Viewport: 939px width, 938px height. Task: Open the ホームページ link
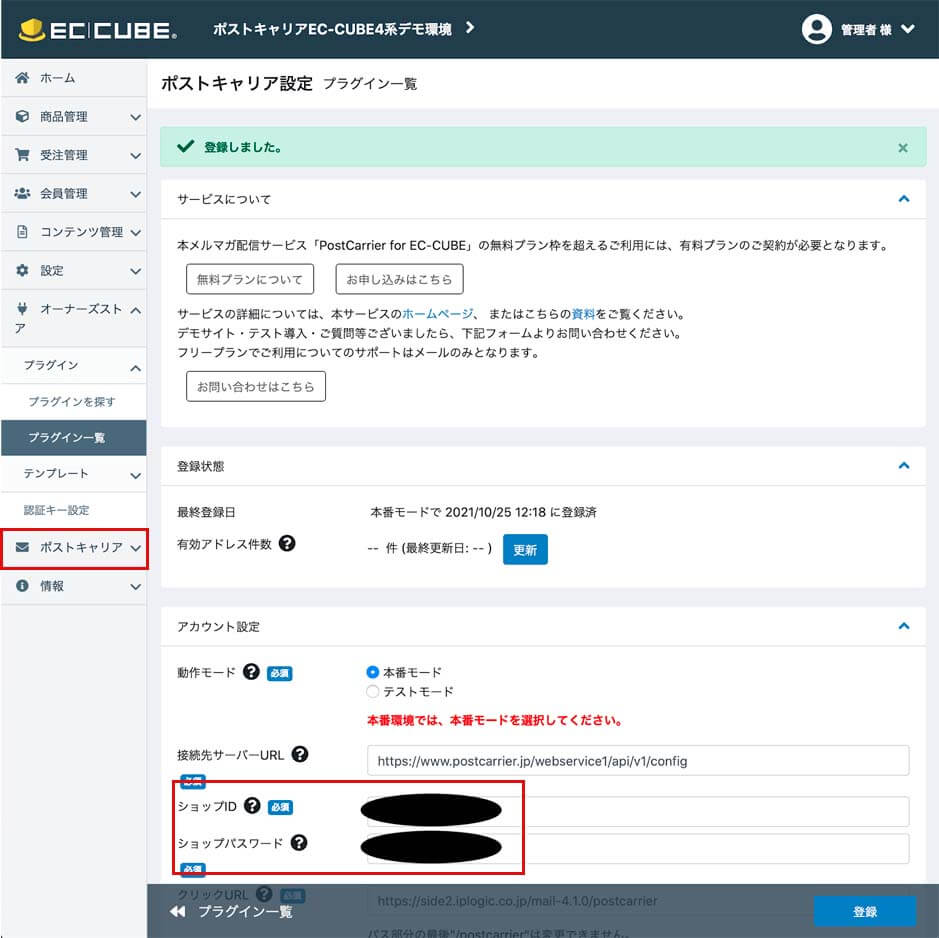pos(438,314)
